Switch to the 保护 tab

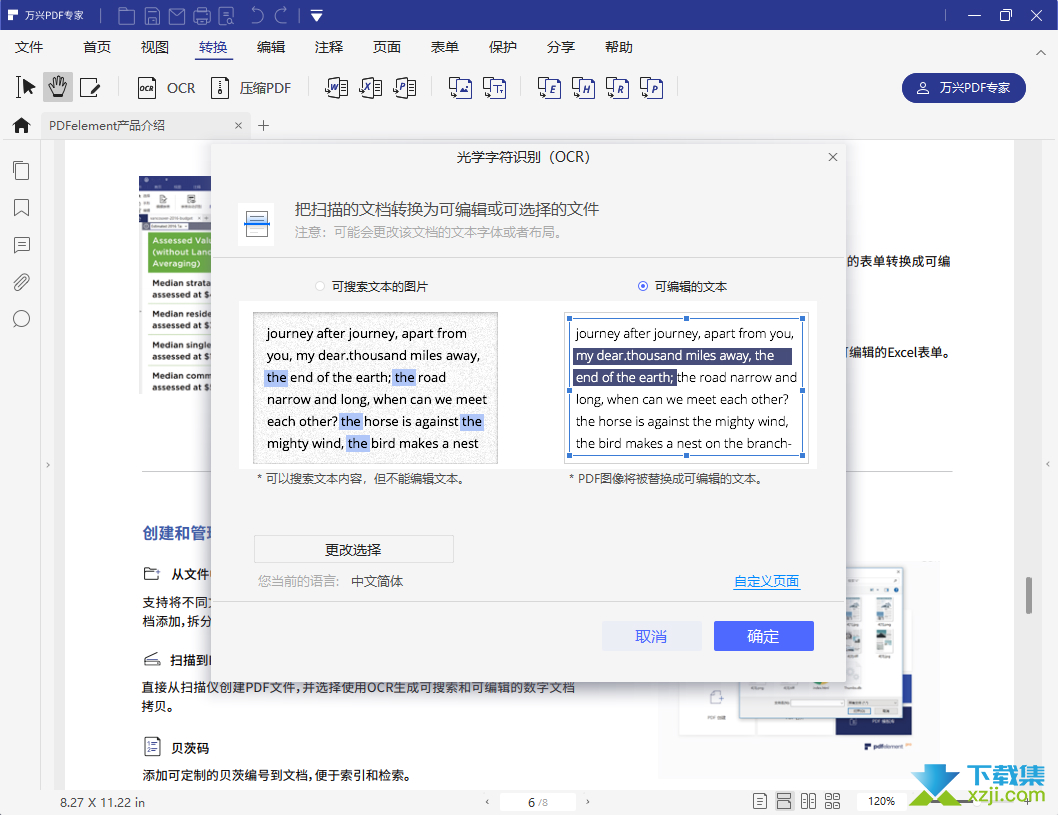[503, 47]
